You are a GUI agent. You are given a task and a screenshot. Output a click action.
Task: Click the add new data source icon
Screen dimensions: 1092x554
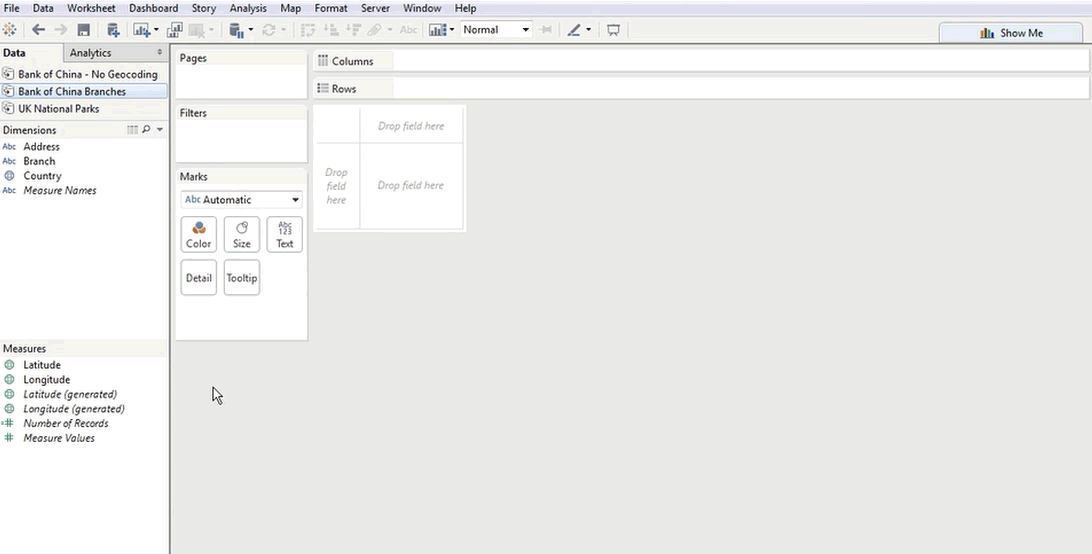113,30
